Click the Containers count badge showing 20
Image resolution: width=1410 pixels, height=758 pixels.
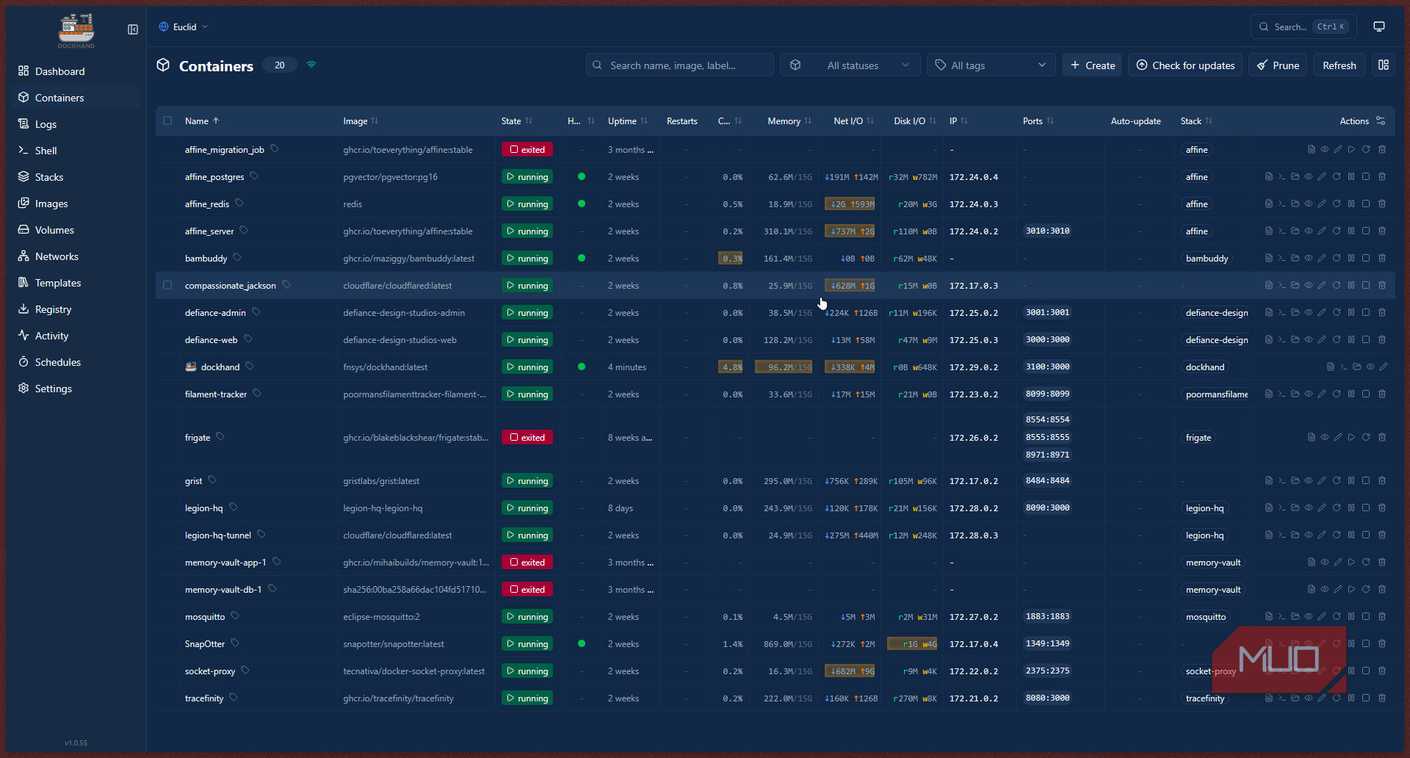click(280, 65)
